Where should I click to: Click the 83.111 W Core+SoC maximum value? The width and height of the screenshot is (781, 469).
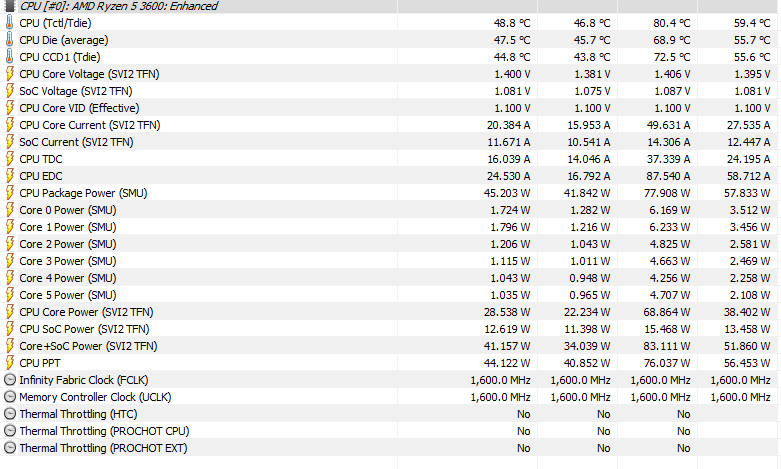pyautogui.click(x=666, y=346)
